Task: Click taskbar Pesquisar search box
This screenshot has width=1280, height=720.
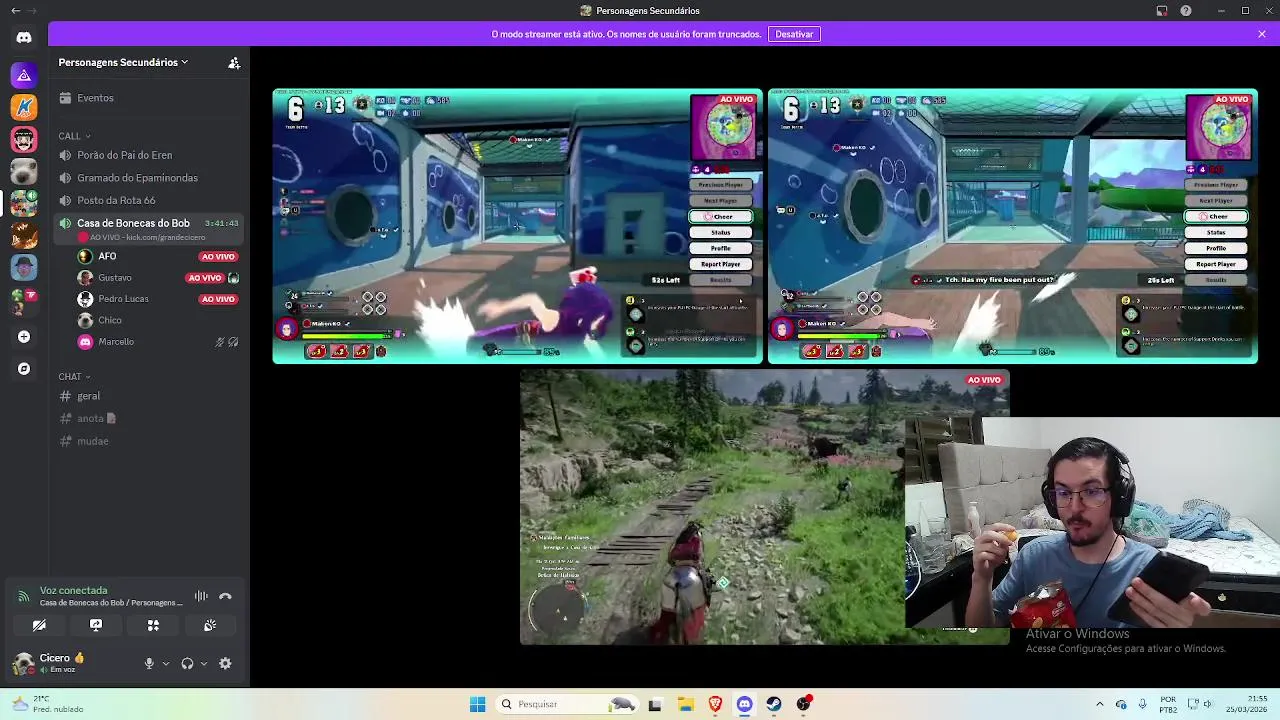Action: coord(568,704)
